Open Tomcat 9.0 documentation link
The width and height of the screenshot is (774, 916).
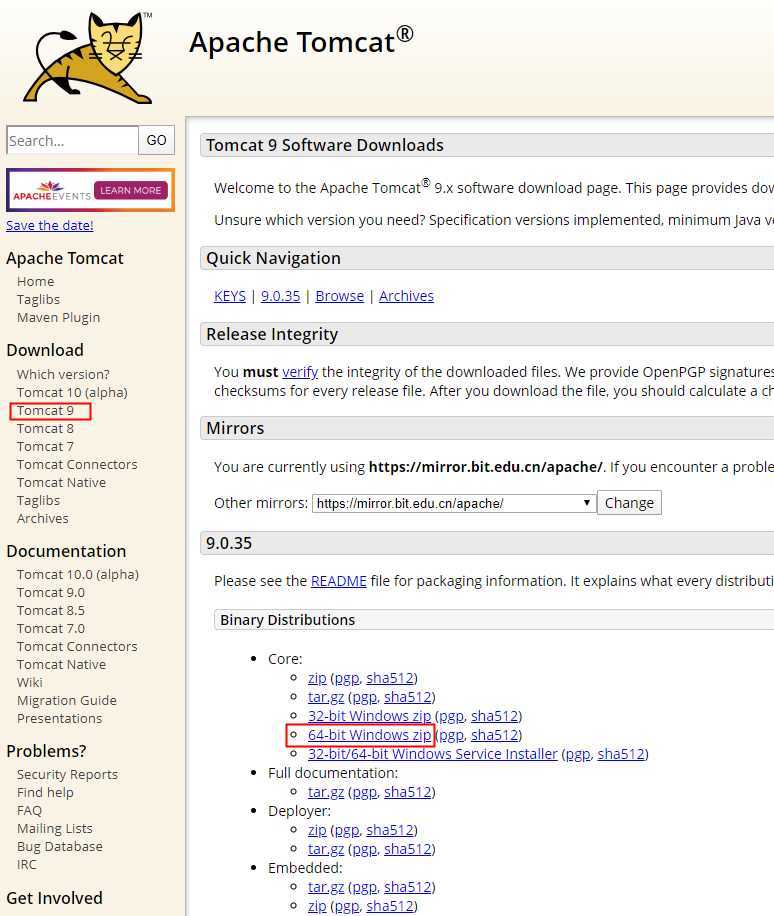tap(51, 593)
